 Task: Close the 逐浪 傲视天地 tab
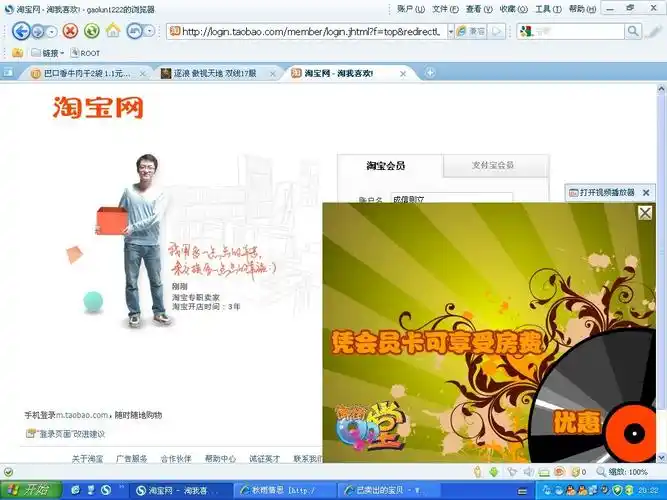pos(273,74)
